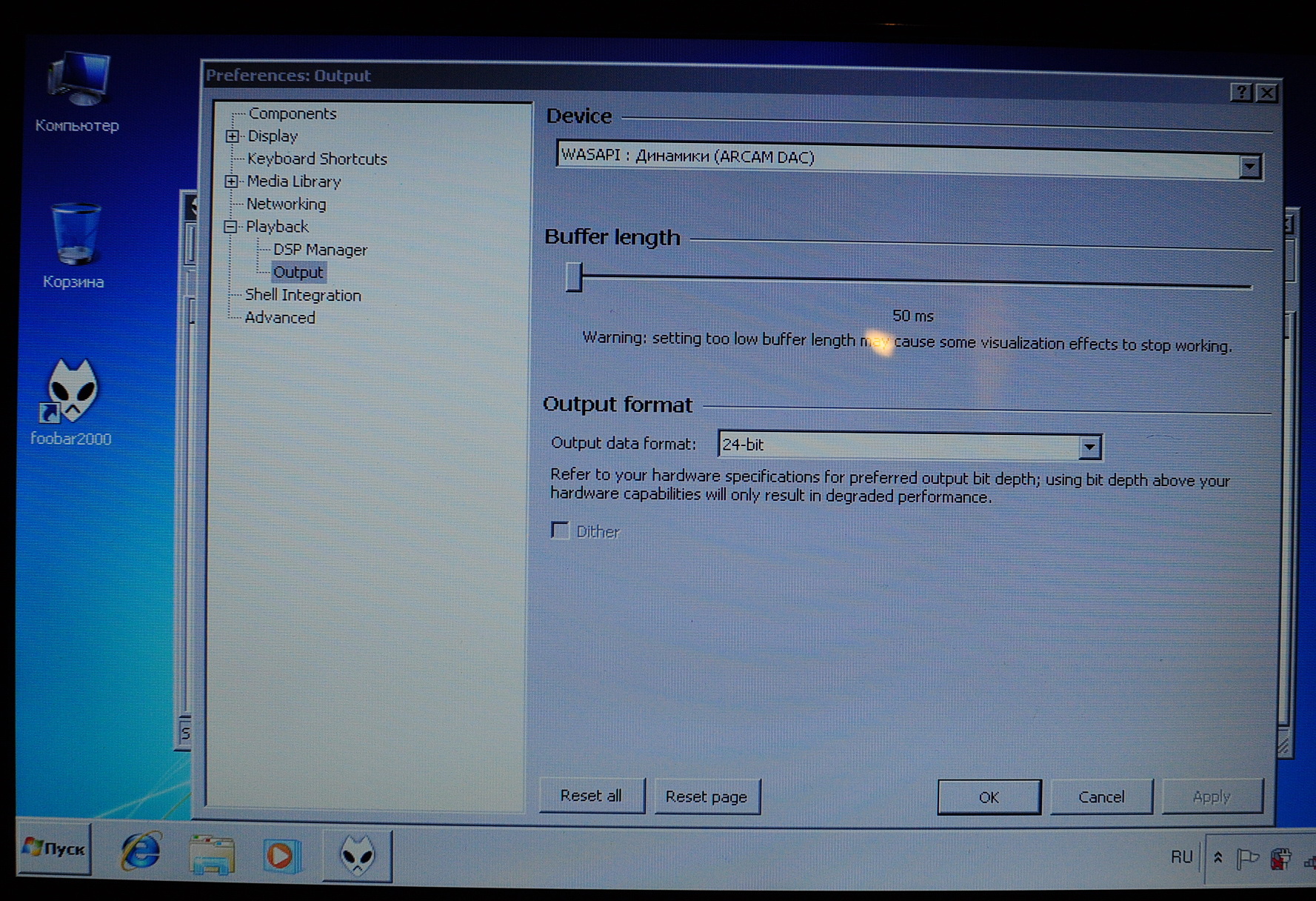Open Internet Explorer from the taskbar

point(140,852)
